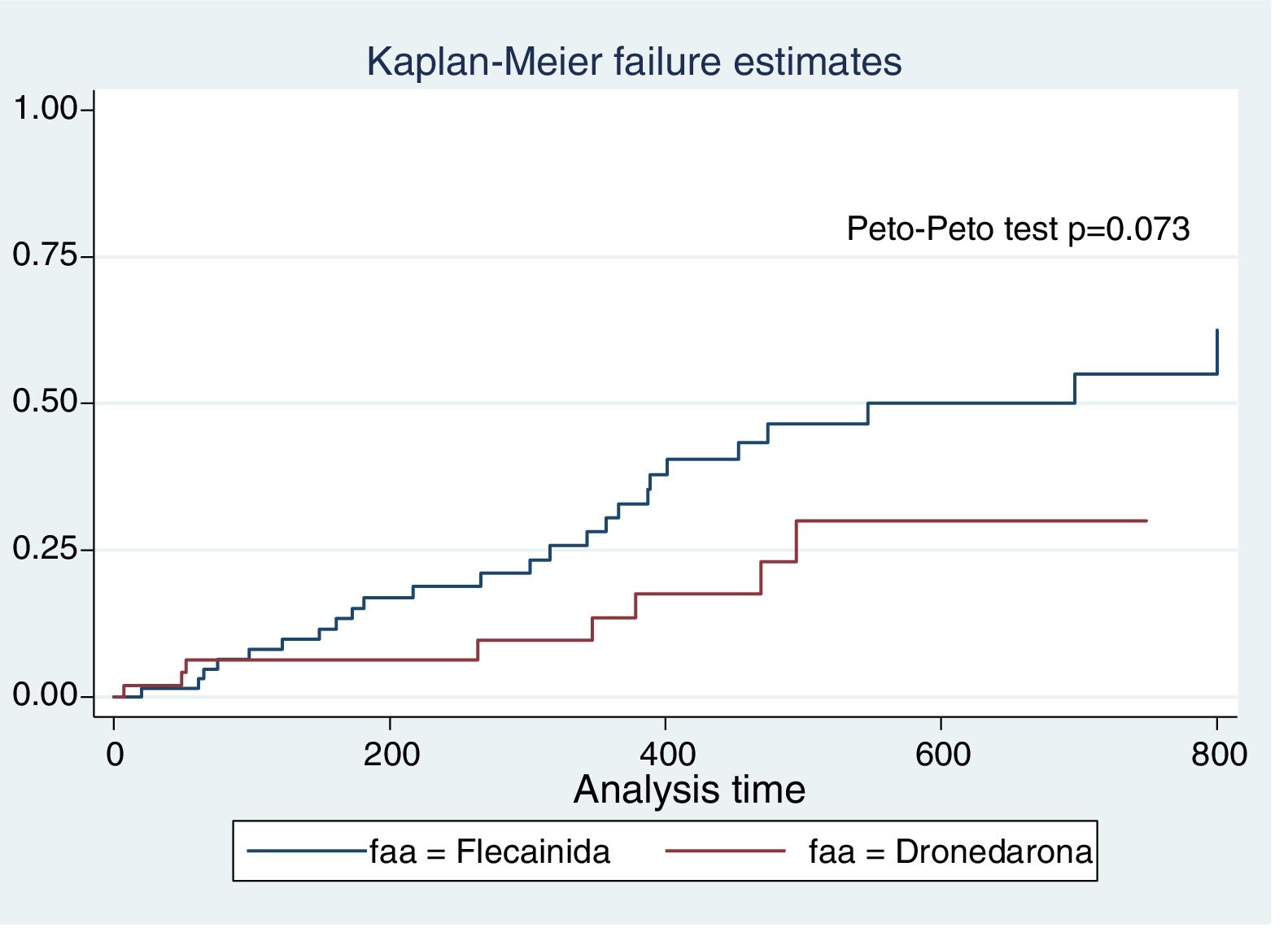Select the 'faa = Dronedarona' legend label
The width and height of the screenshot is (1288, 945).
click(x=950, y=851)
